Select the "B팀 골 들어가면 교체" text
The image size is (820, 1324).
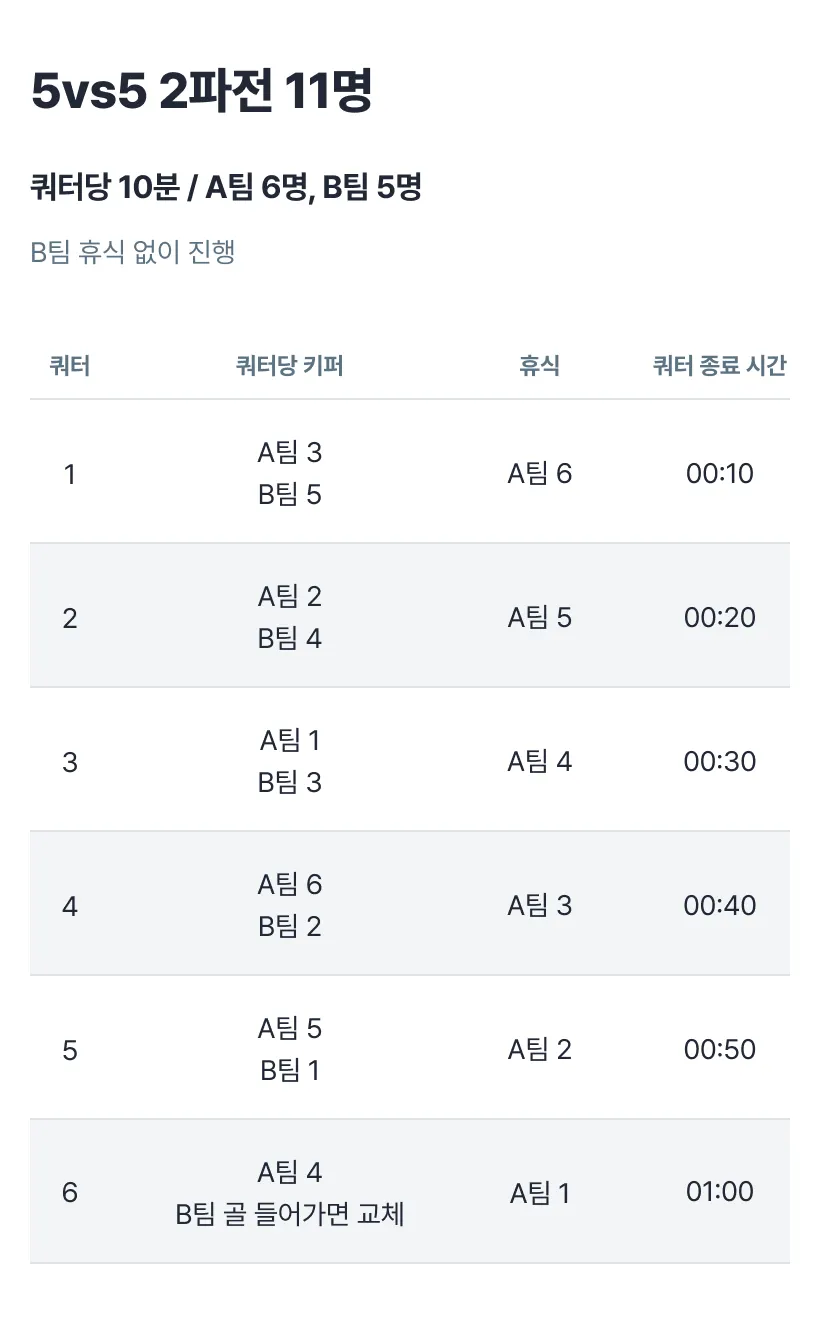pyautogui.click(x=290, y=1214)
